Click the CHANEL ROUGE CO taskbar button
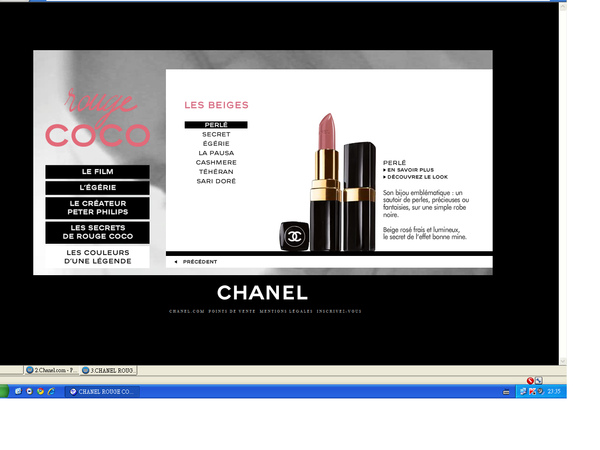This screenshot has width=600, height=450. tap(102, 391)
